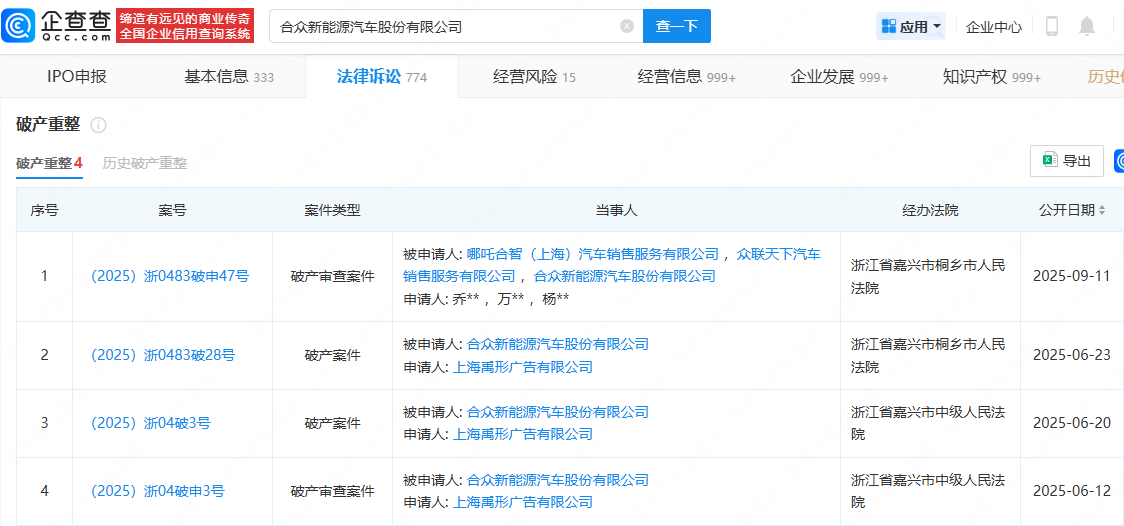Viewport: 1124px width, 526px height.
Task: Open 上海禹形广告有限公司 link in row 3
Action: (x=523, y=434)
